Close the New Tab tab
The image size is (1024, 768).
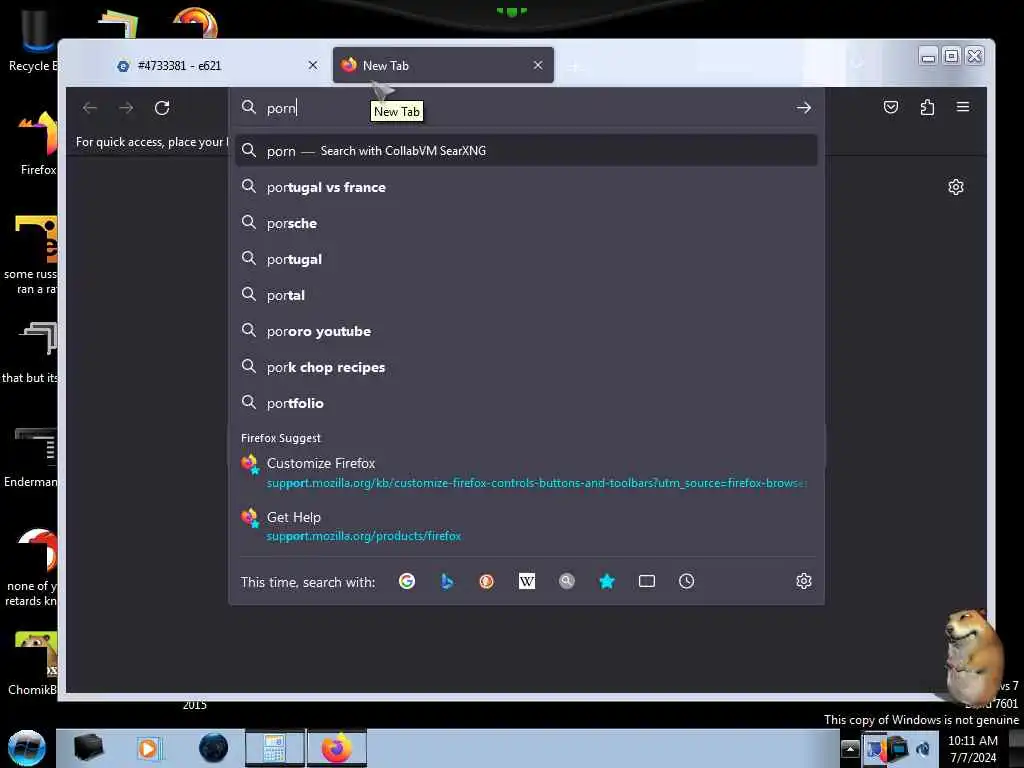pos(537,65)
